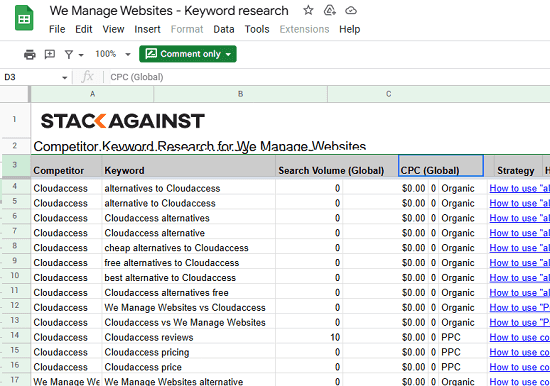
Task: Open the Tools menu
Action: pyautogui.click(x=257, y=29)
